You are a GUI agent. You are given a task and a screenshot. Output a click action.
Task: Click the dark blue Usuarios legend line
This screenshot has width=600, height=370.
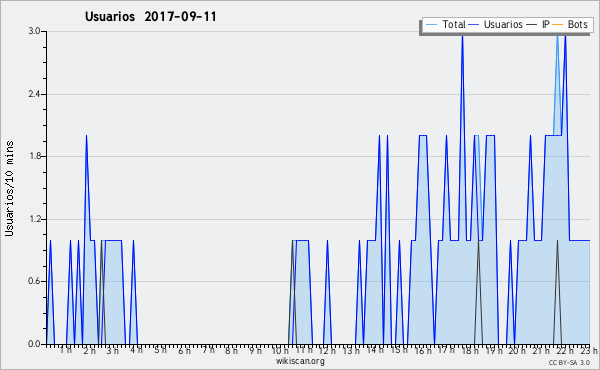pyautogui.click(x=474, y=25)
